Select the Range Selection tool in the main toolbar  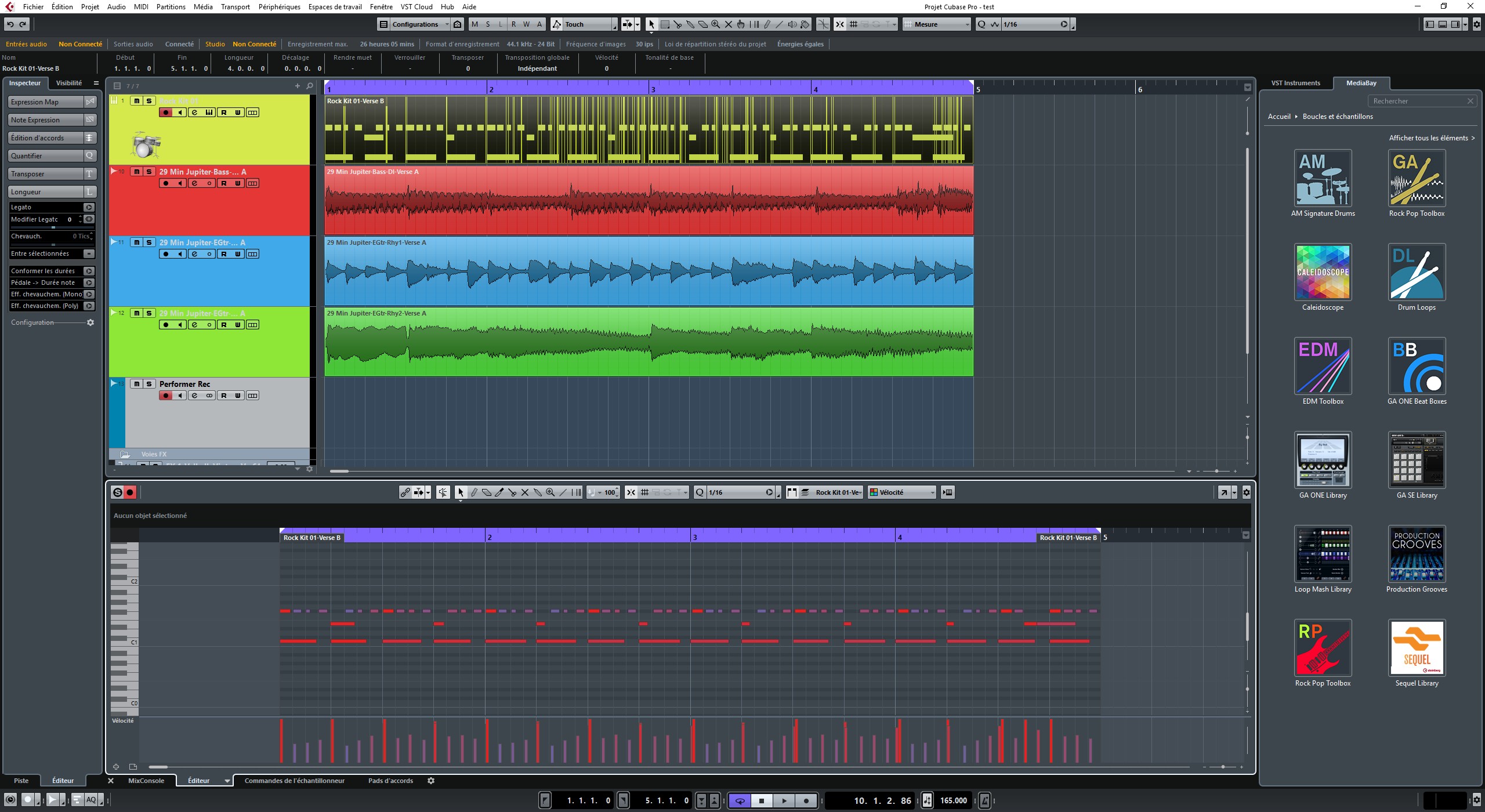point(665,24)
